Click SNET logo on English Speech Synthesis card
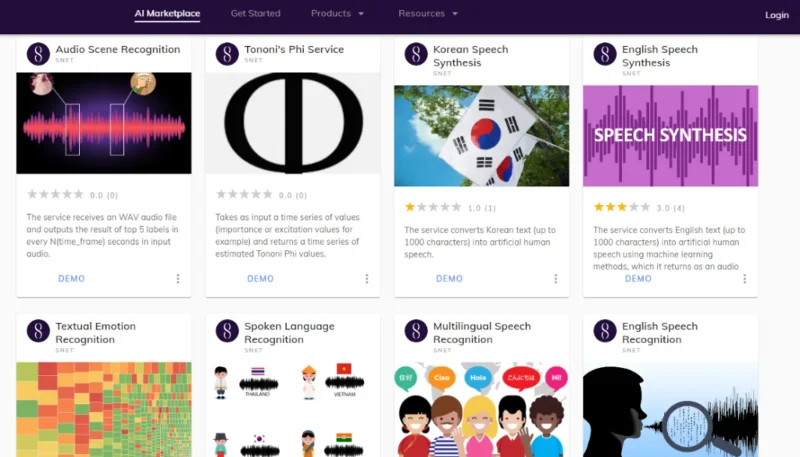The image size is (800, 457). (x=605, y=54)
